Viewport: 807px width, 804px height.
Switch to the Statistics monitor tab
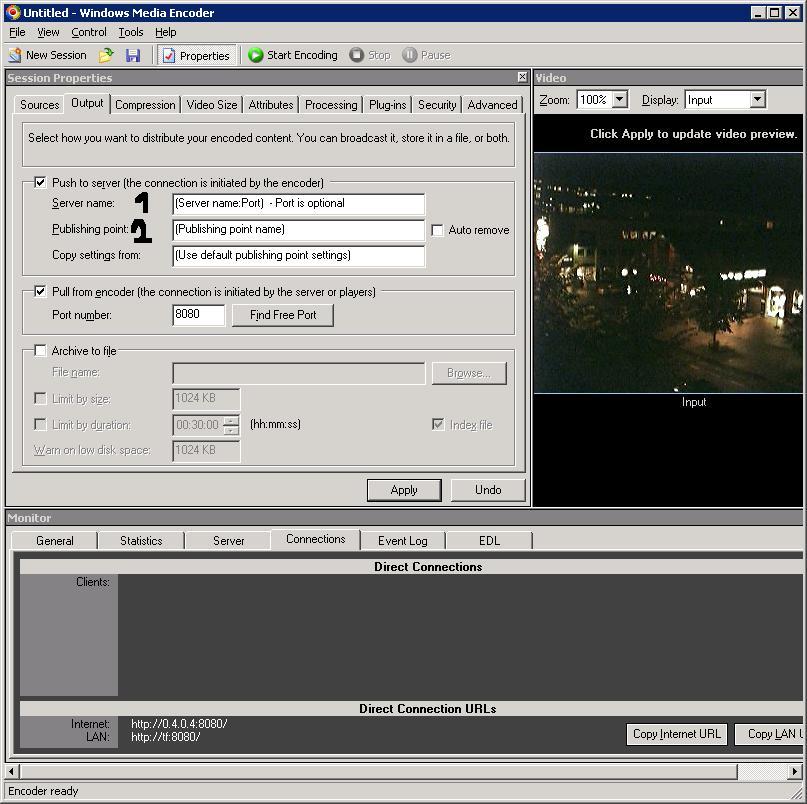click(141, 541)
